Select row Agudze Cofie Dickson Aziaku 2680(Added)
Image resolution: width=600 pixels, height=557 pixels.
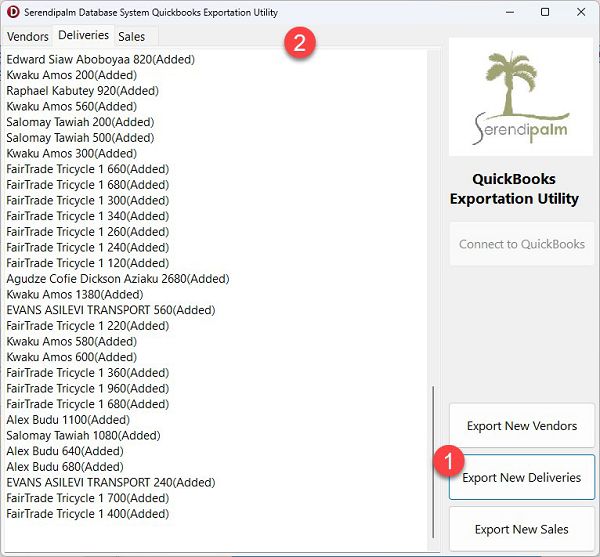tap(118, 279)
